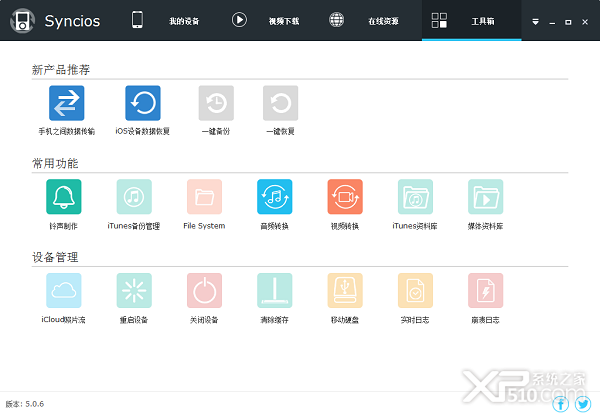The image size is (600, 417).
Task: Click the shut down device (关闭设备) icon
Action: [204, 290]
